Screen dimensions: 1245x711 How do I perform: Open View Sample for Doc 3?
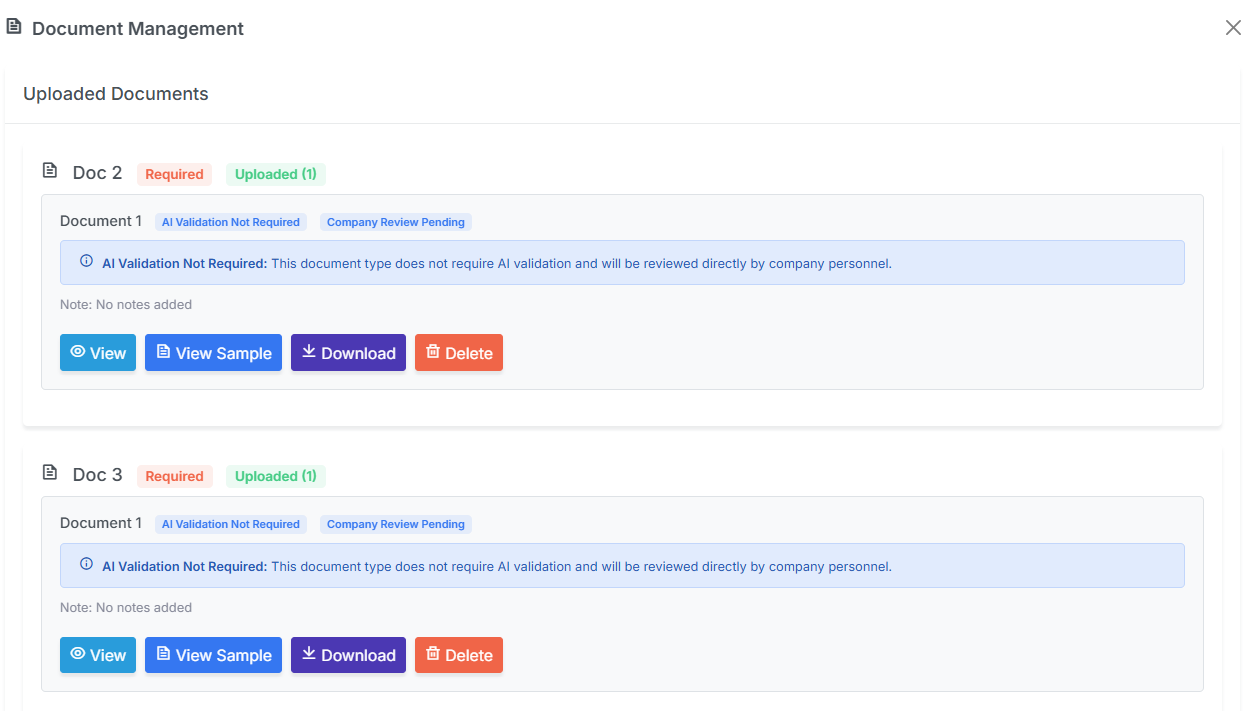tap(213, 655)
